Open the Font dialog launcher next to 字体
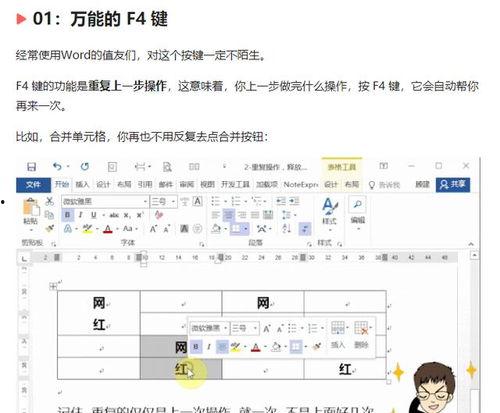Screen dimensions: 500x413 [201, 244]
